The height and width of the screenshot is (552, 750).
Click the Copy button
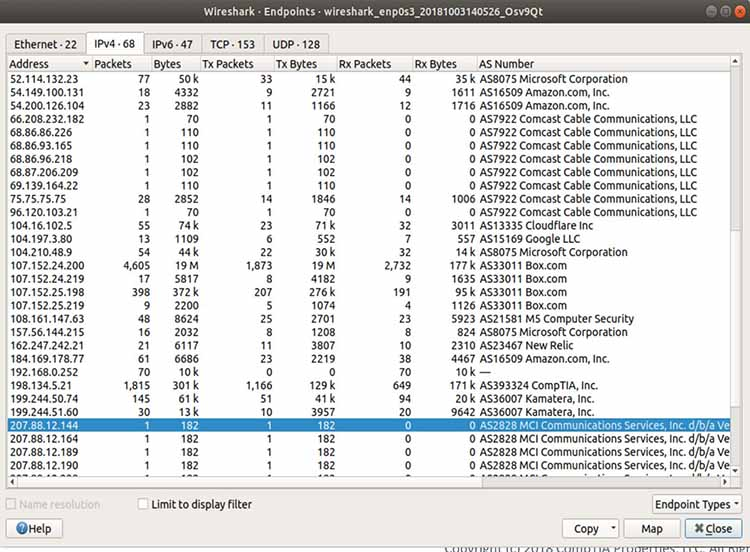point(585,529)
